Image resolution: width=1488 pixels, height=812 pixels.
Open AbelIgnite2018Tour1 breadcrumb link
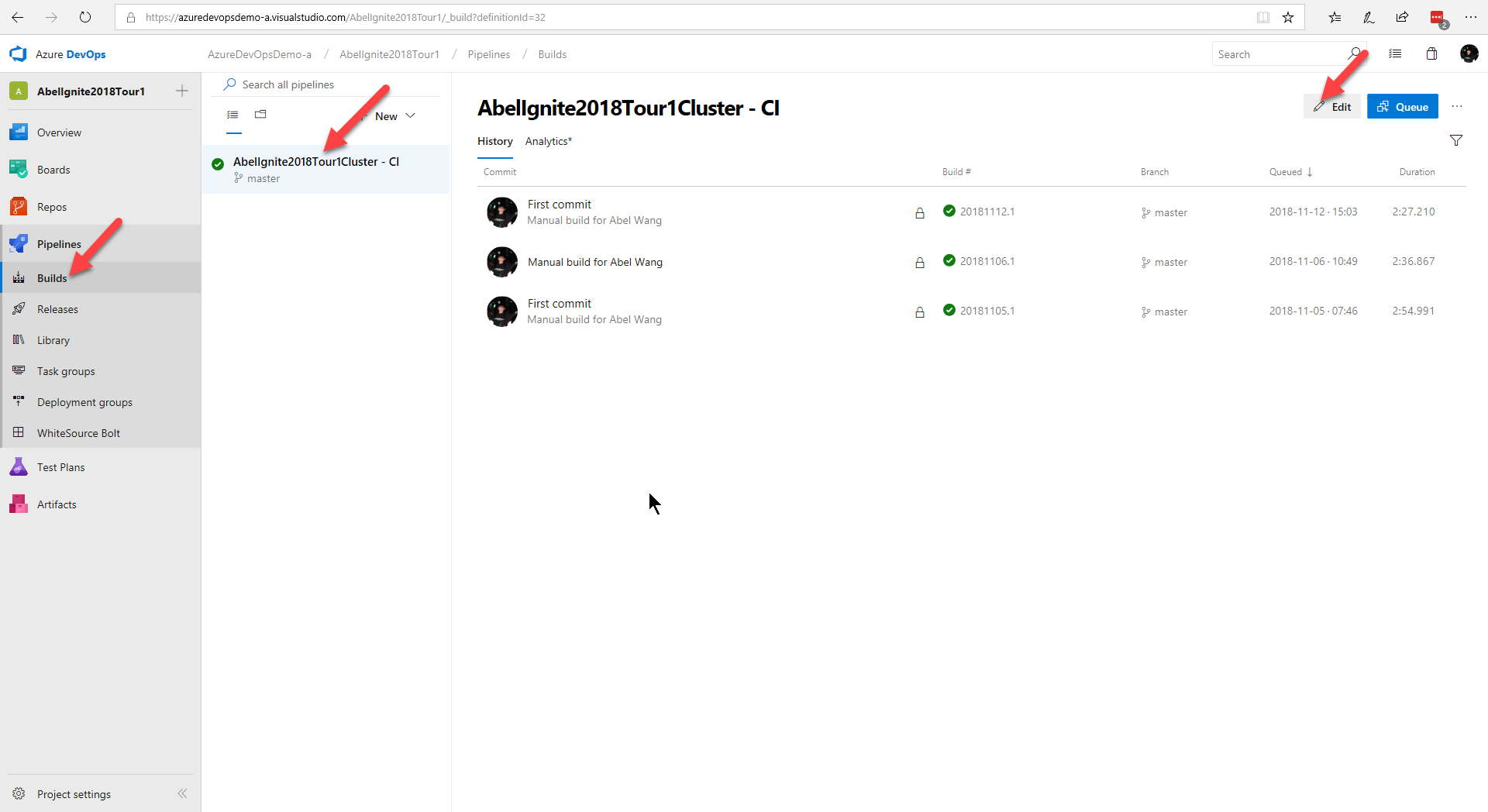[389, 54]
